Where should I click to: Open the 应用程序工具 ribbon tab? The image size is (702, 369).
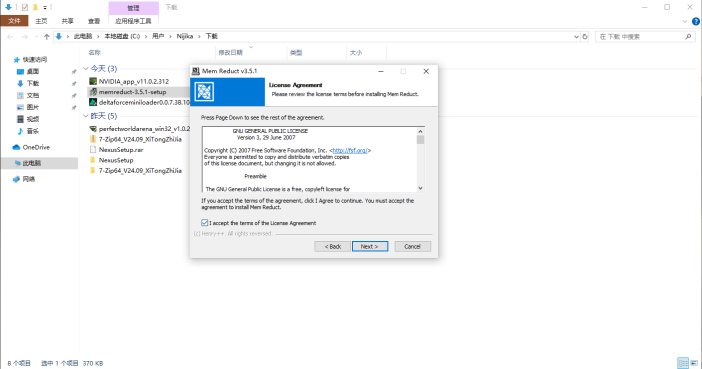(x=133, y=21)
